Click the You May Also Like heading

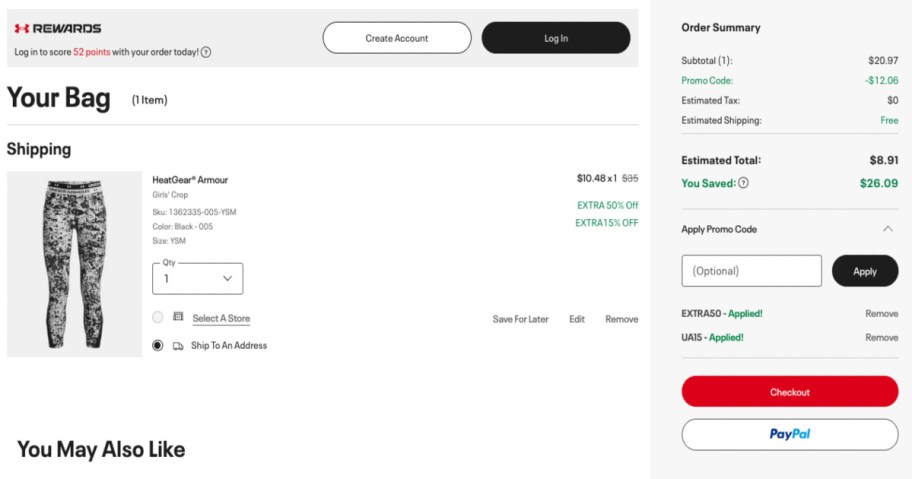coord(101,449)
